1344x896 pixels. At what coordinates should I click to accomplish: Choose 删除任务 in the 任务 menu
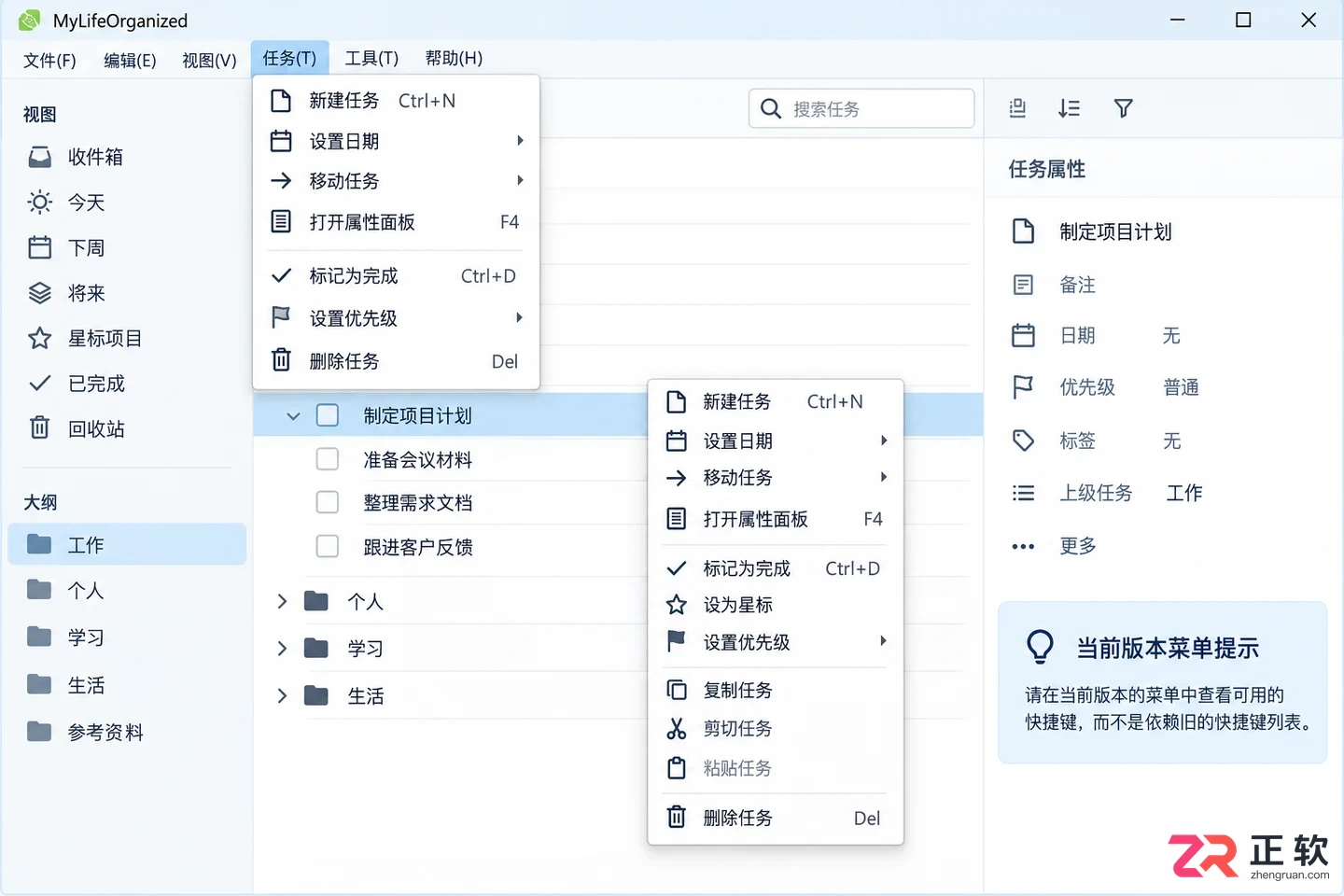396,361
